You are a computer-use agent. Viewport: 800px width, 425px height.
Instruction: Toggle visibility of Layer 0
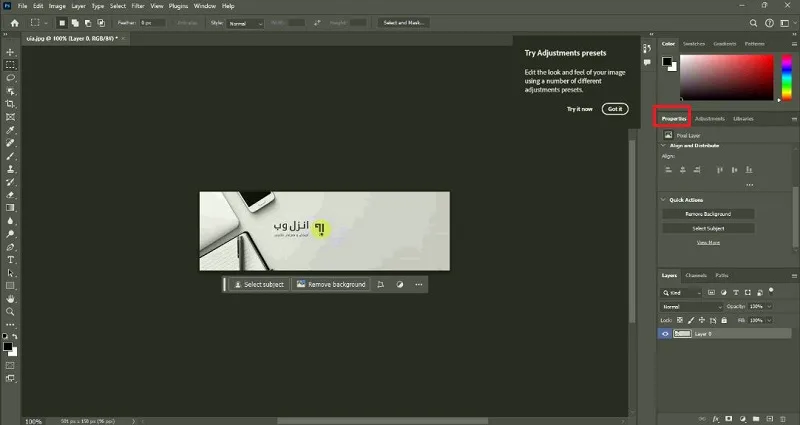click(665, 334)
